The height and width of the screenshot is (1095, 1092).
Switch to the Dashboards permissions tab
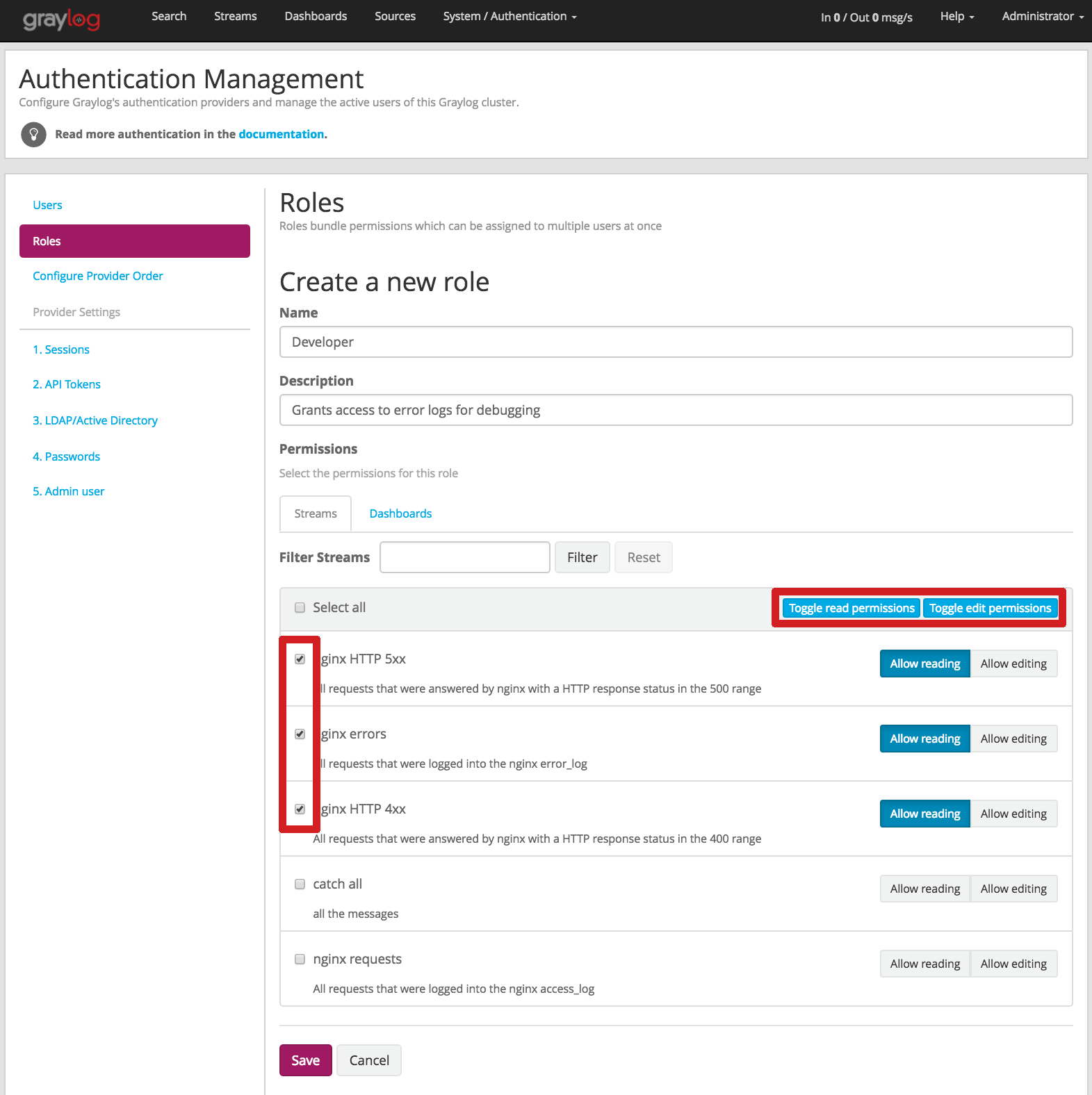400,513
